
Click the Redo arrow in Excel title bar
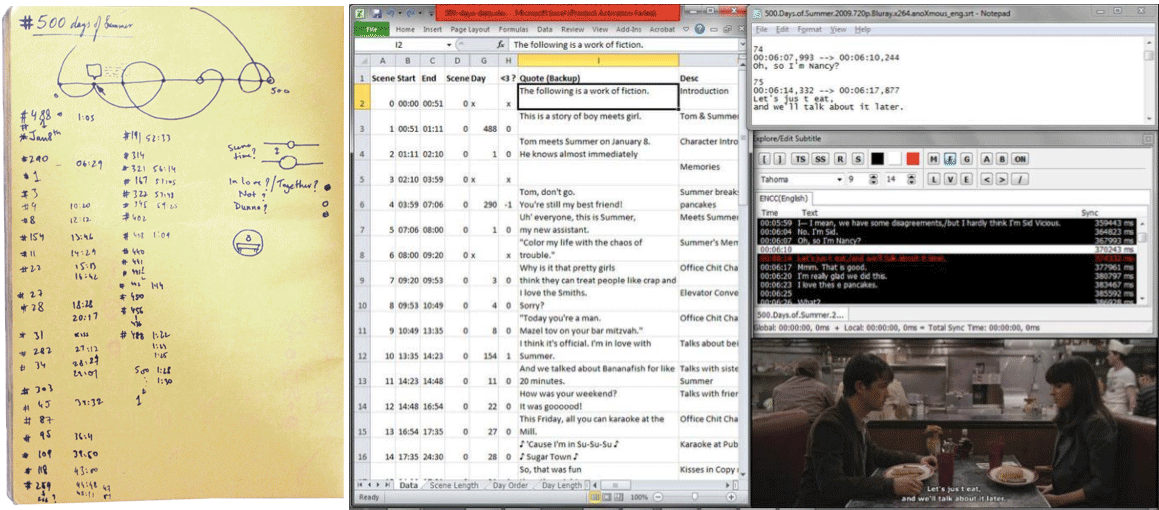[x=410, y=13]
